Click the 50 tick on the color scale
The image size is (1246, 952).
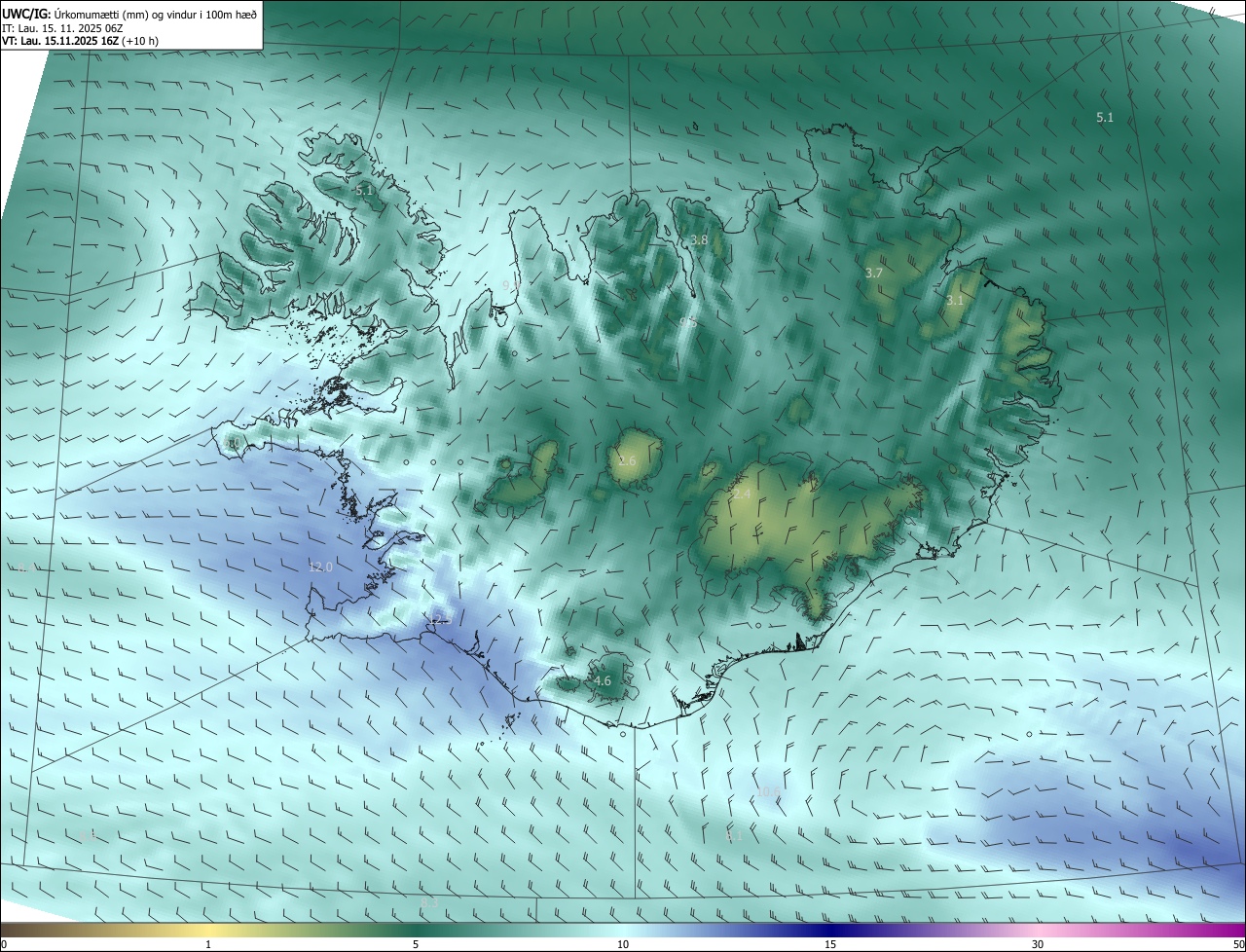[1238, 944]
